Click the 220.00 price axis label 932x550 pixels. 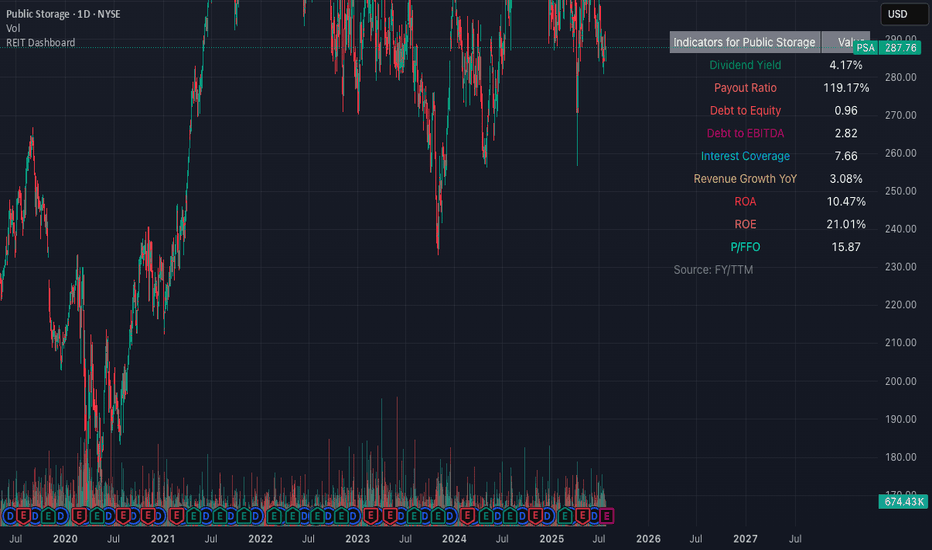[x=900, y=305]
